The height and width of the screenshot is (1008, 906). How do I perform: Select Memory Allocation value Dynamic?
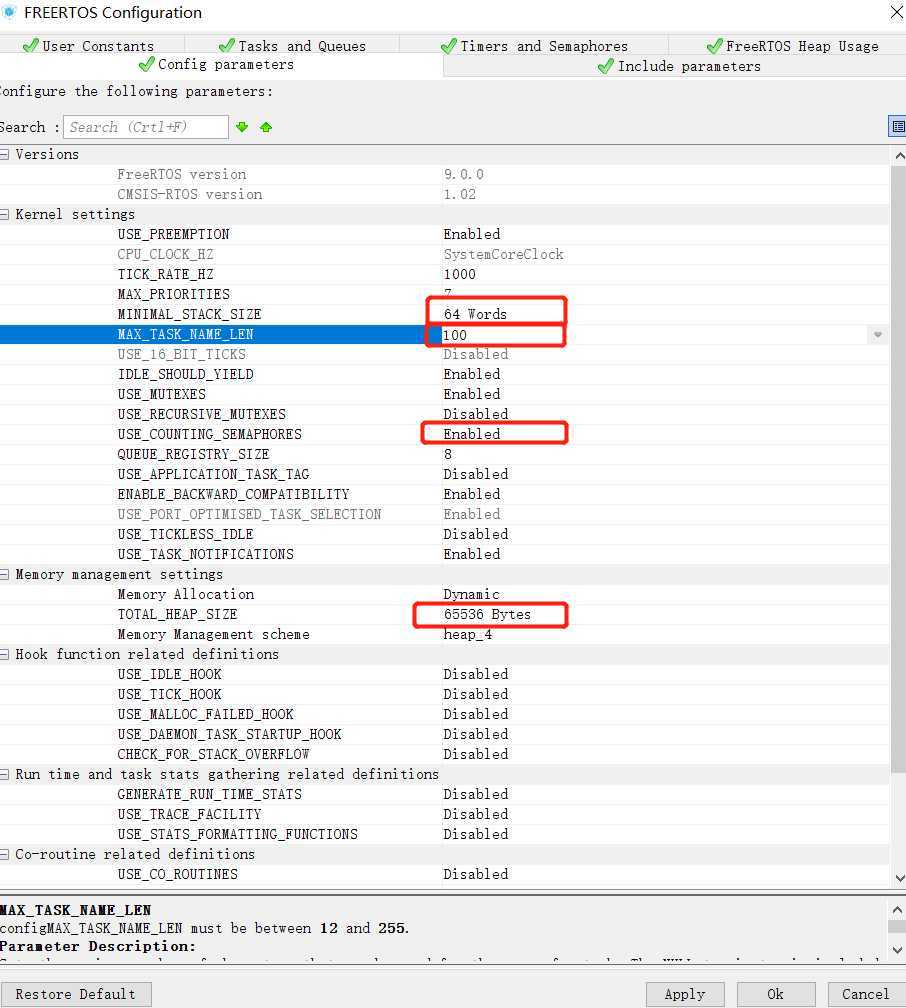coord(471,594)
